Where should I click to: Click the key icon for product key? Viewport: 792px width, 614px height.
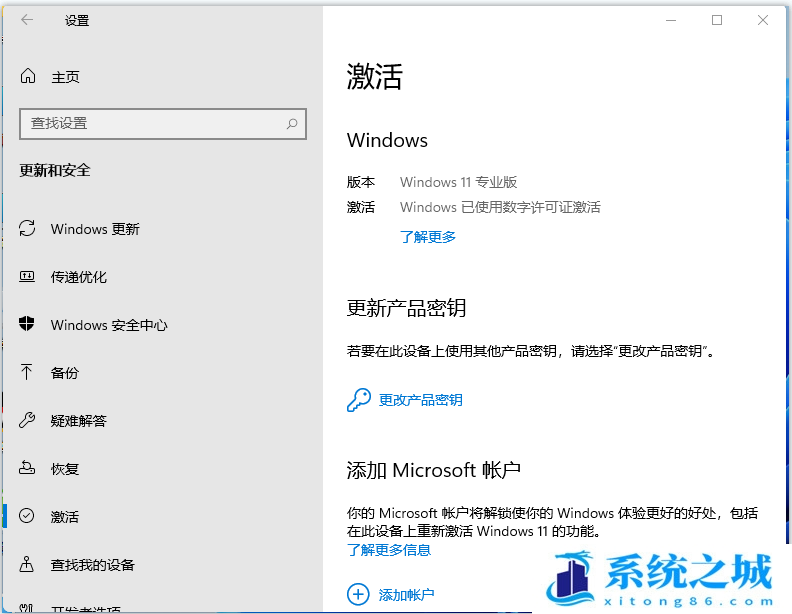(359, 400)
